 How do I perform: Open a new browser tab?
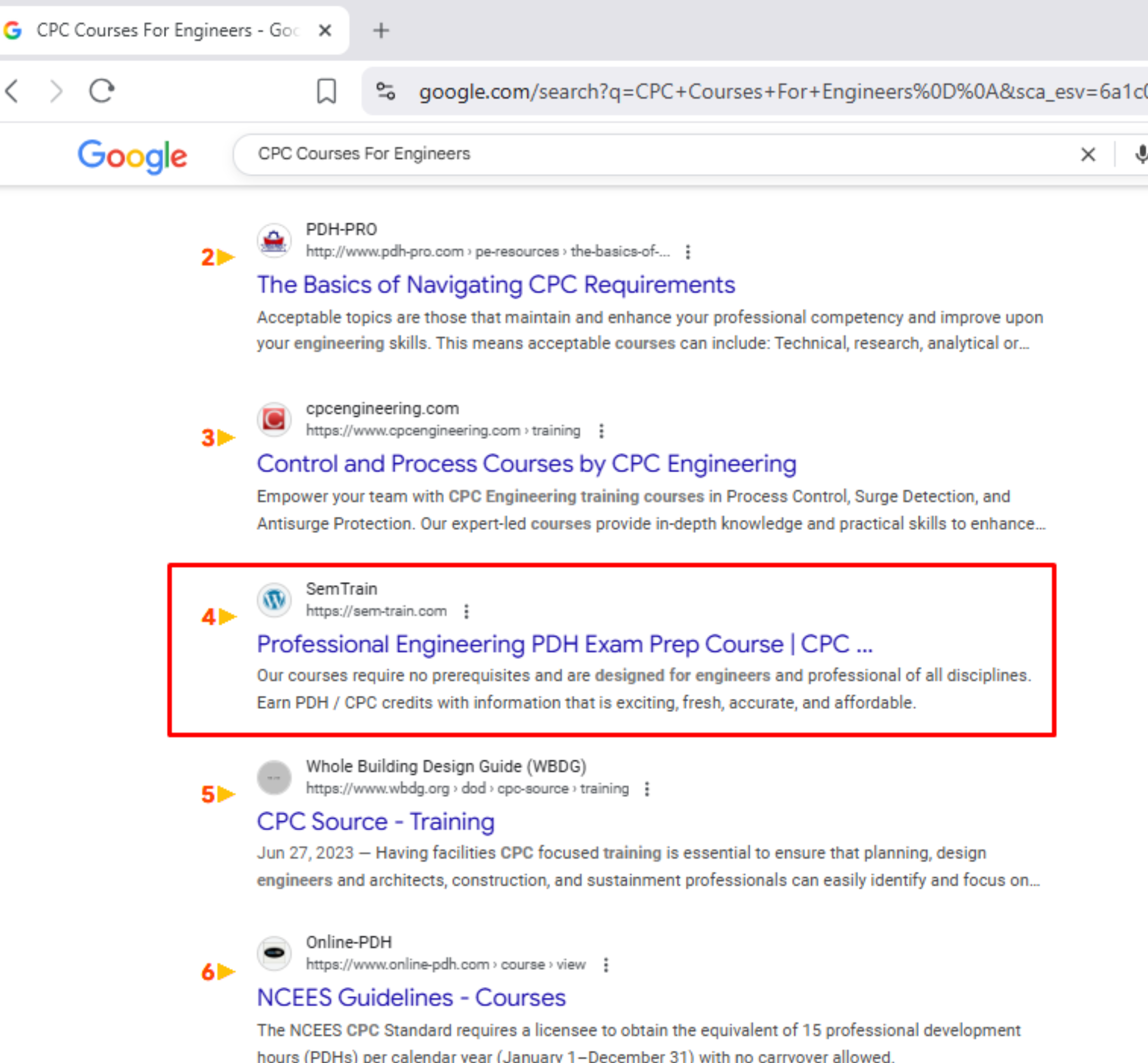[x=381, y=30]
